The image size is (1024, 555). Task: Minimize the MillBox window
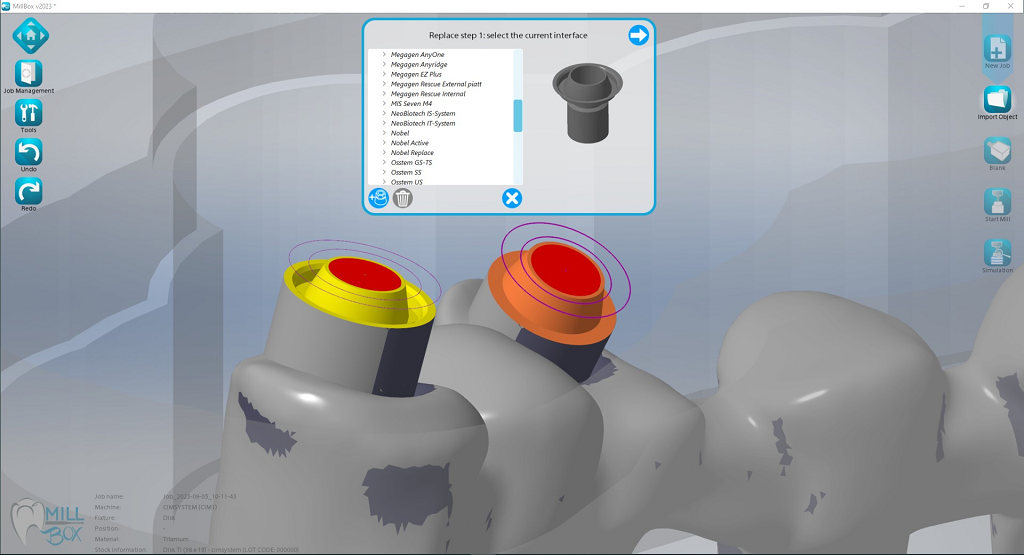(x=963, y=6)
